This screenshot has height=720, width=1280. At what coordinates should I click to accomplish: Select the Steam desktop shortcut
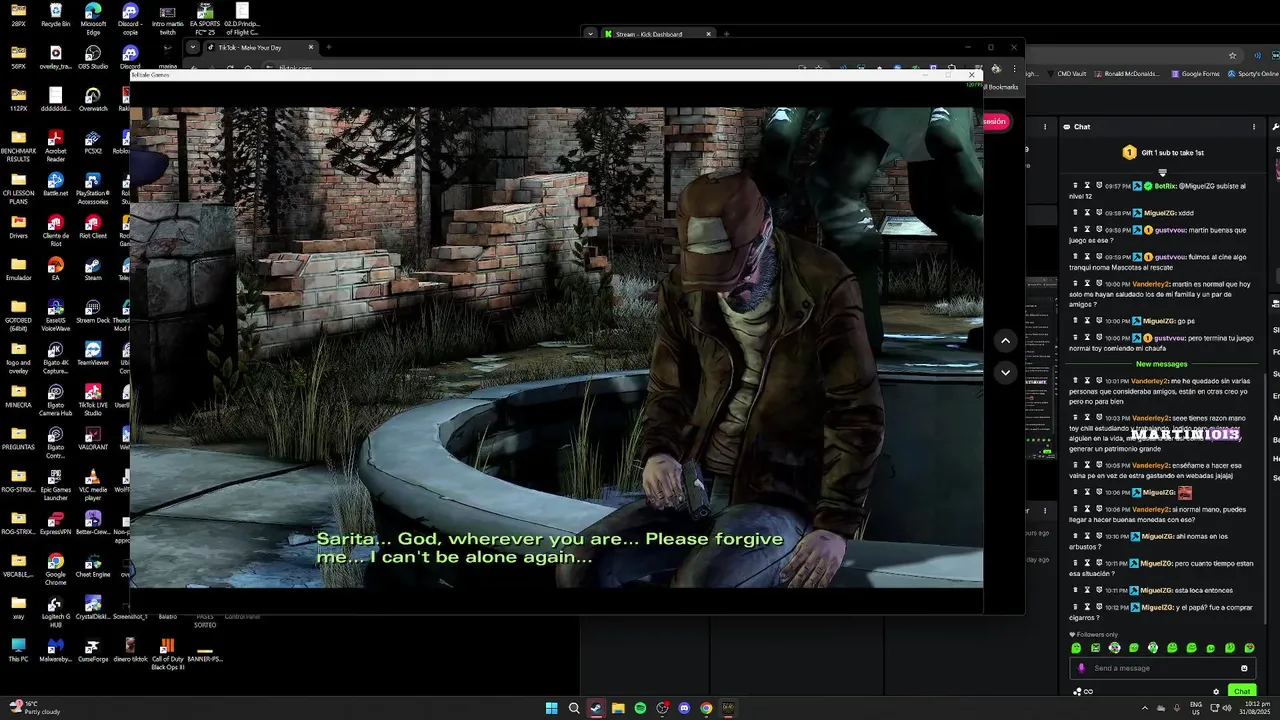tap(93, 269)
